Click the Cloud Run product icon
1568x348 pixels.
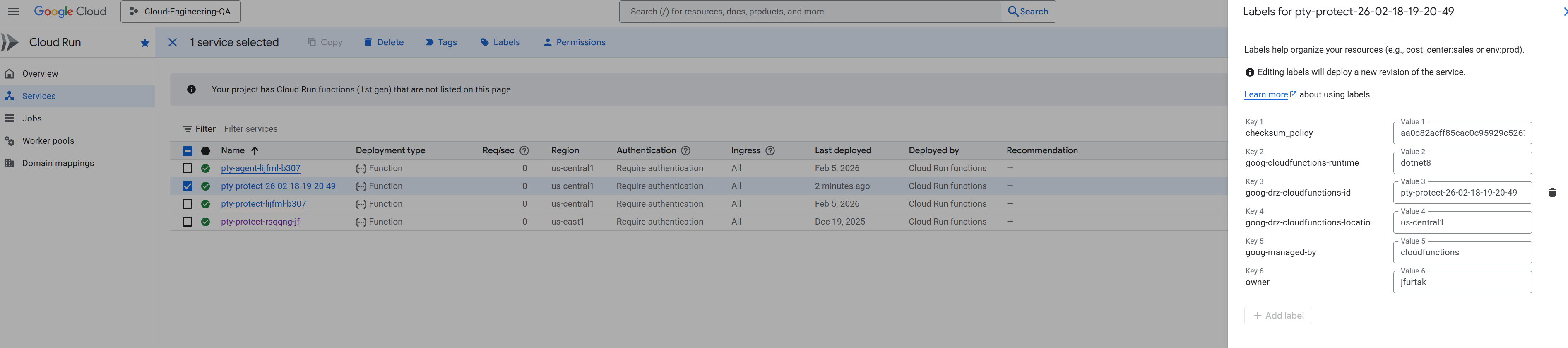[x=10, y=42]
